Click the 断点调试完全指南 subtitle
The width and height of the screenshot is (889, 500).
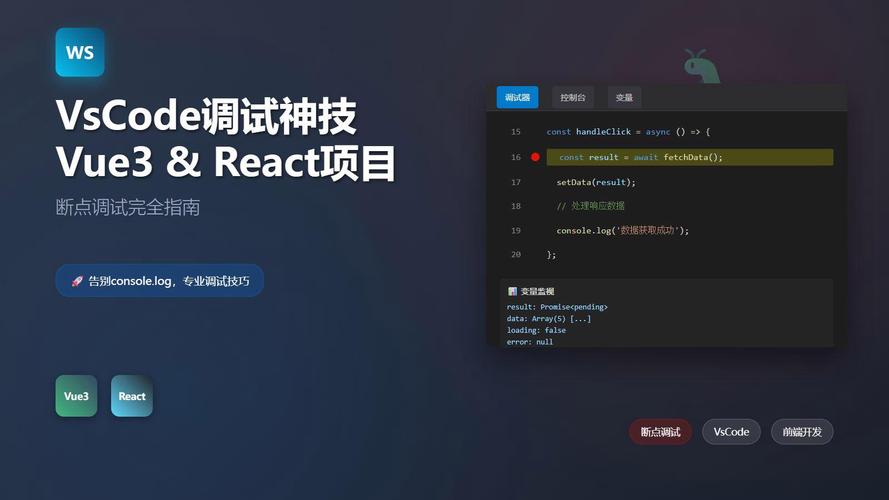coord(128,207)
